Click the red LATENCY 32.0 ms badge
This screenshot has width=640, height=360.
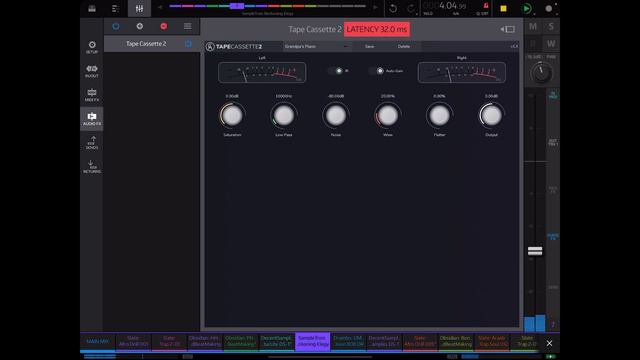tap(377, 29)
